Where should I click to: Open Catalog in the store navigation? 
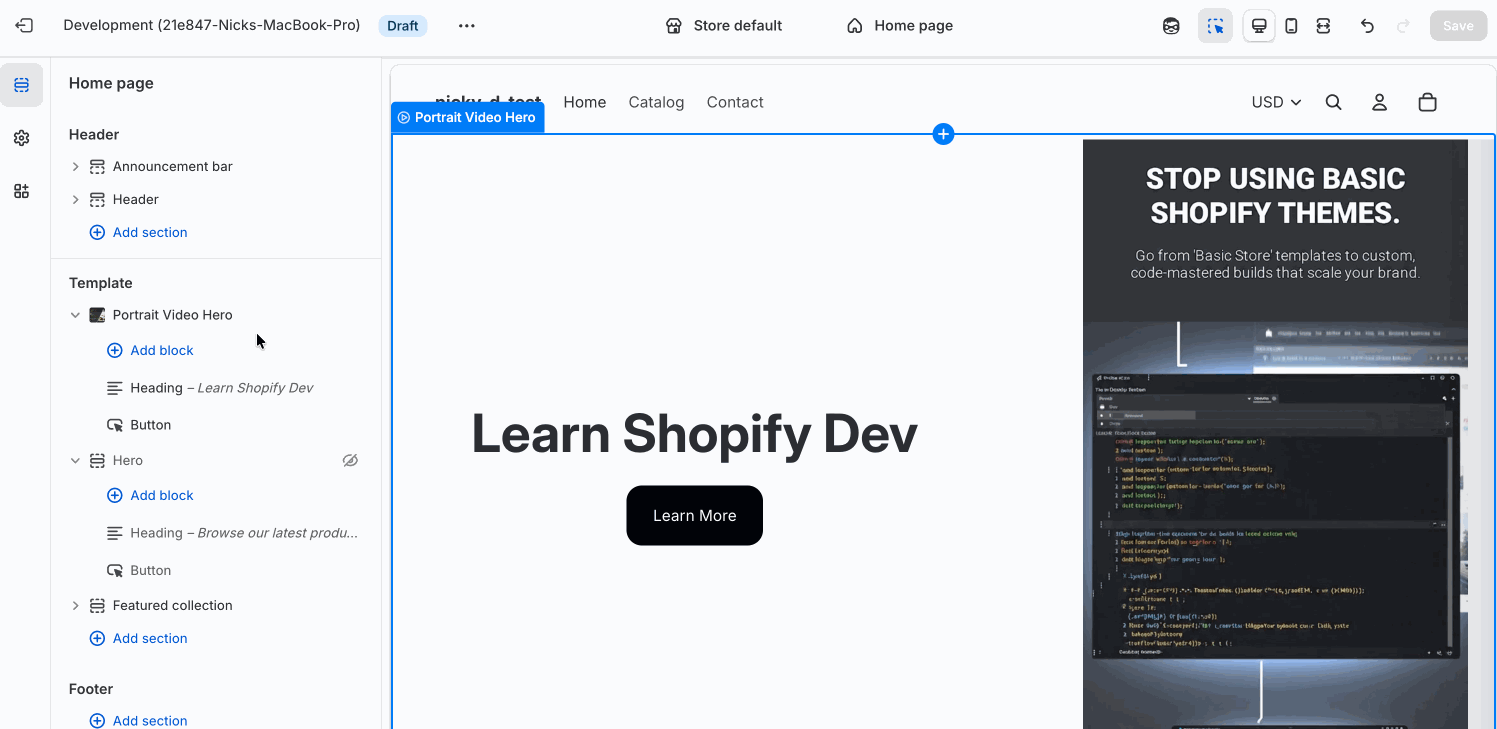(656, 102)
